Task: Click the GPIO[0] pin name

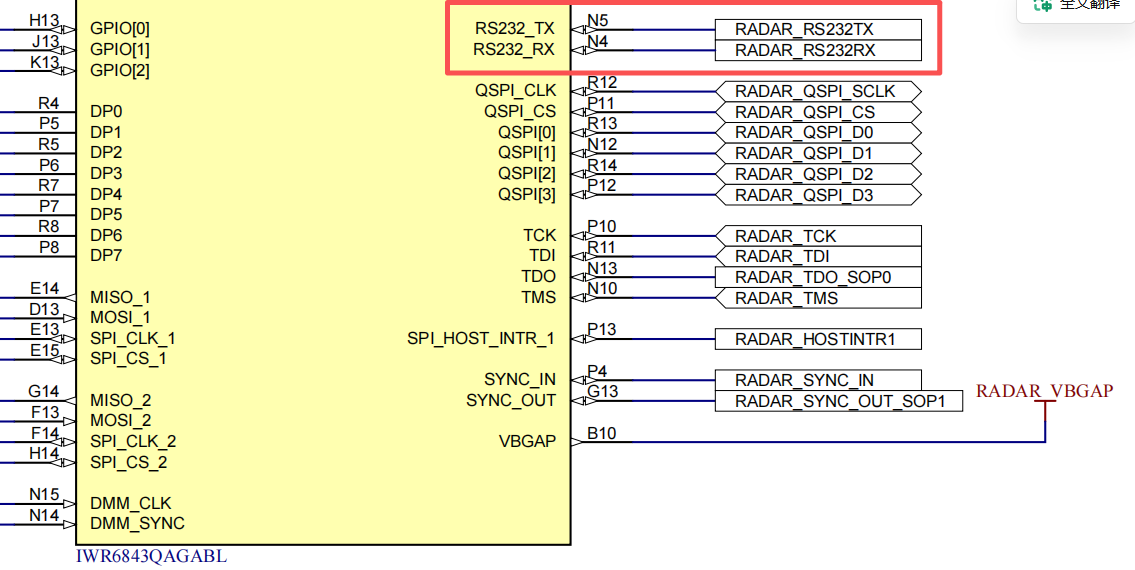Action: coord(120,29)
